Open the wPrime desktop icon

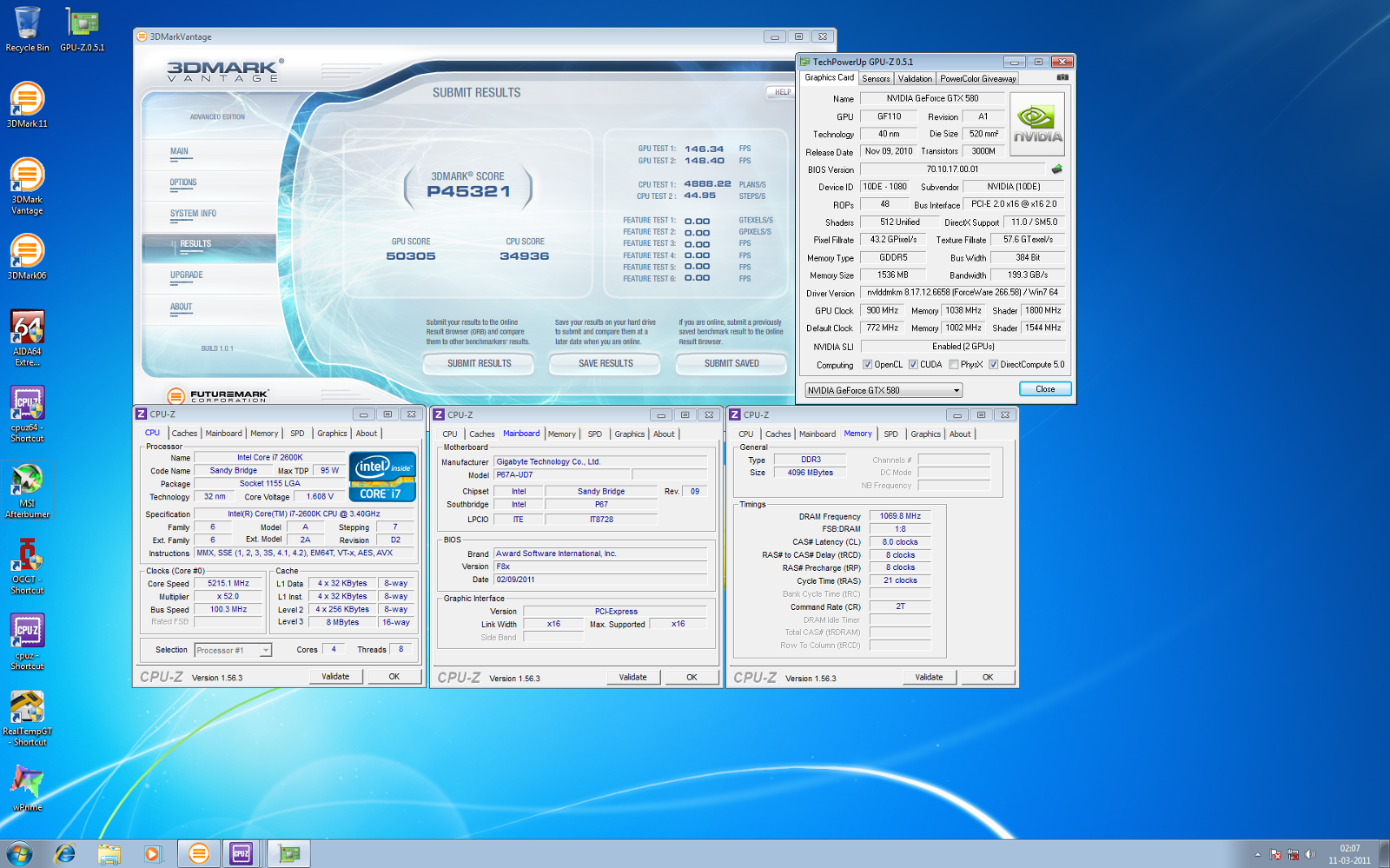(x=27, y=788)
